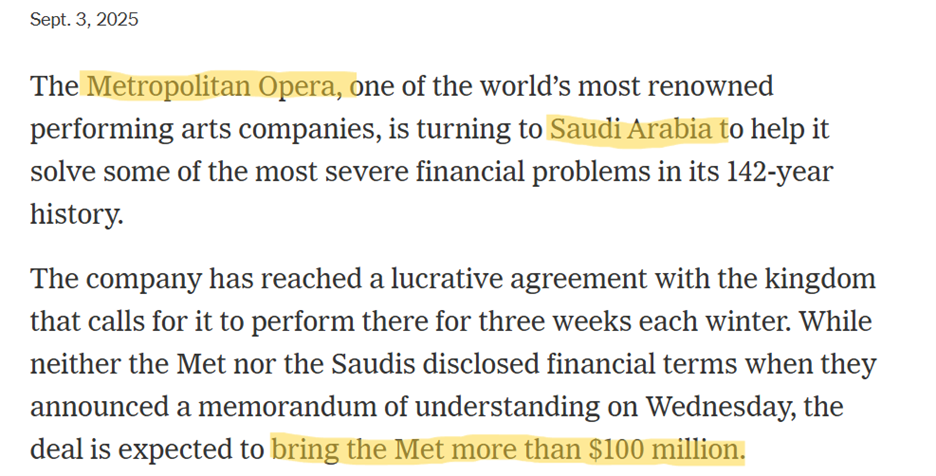Click the date Sept. 3, 2025
936x476 pixels.
84,20
